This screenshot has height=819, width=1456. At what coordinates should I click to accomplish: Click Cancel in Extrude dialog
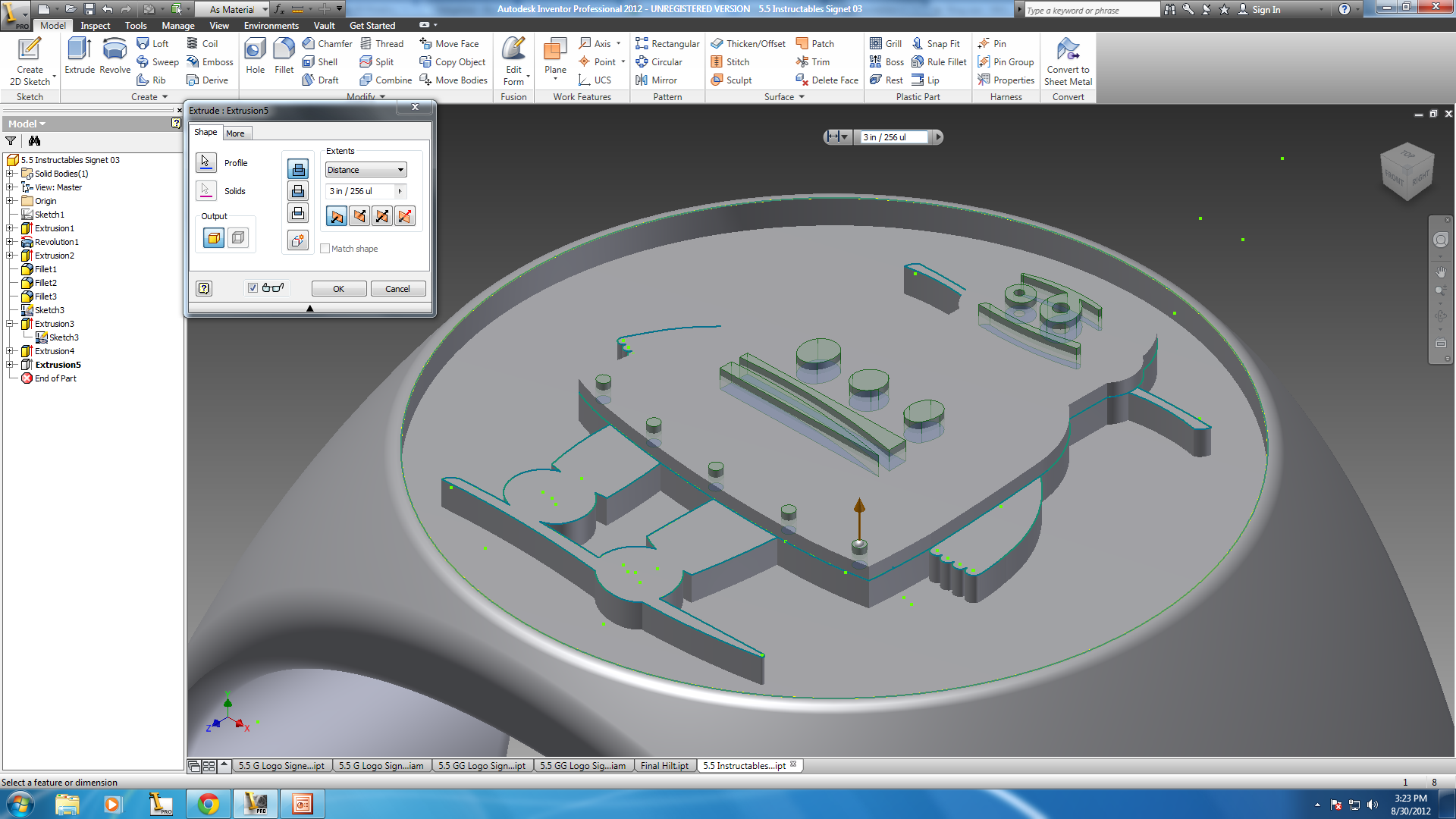pyautogui.click(x=397, y=289)
